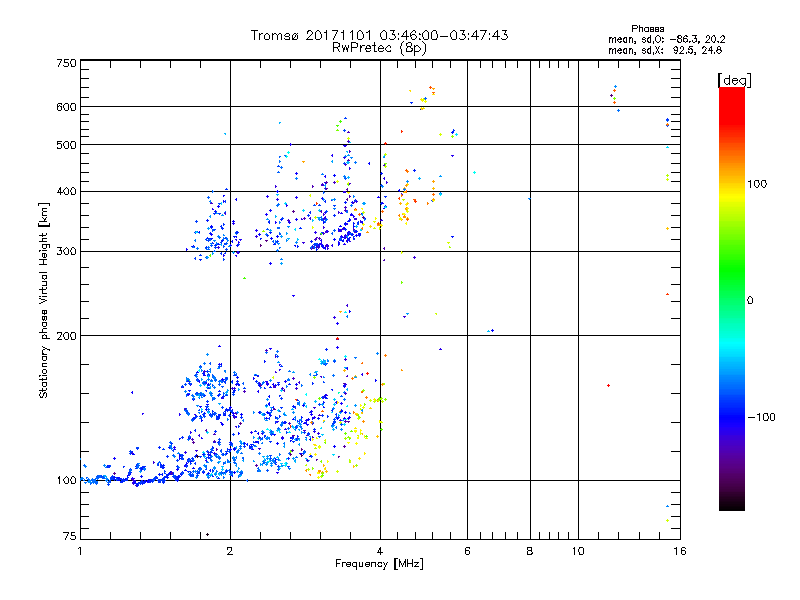The height and width of the screenshot is (600, 800).
Task: Click the colorbar tick label -100
Action: tap(762, 417)
